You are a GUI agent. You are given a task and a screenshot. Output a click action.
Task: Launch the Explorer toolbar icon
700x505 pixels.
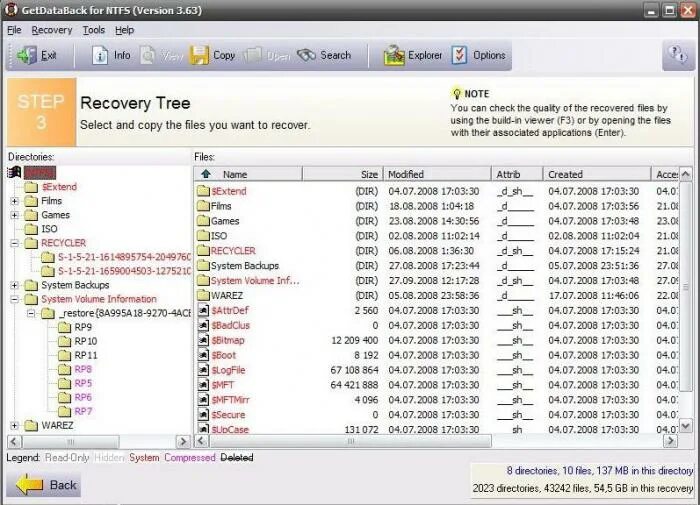(x=394, y=55)
